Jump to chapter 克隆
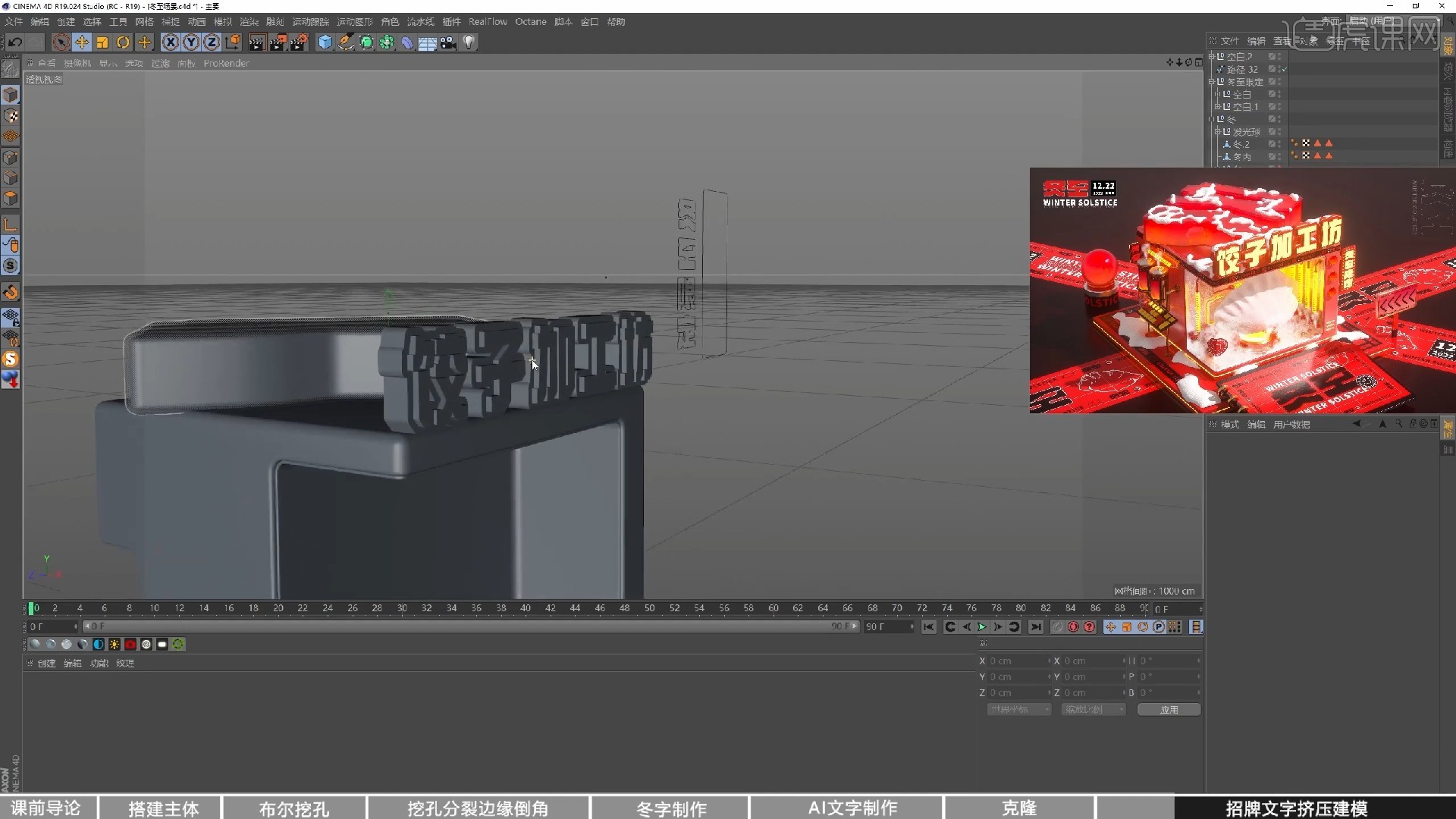Viewport: 1456px width, 819px height. pyautogui.click(x=1019, y=808)
